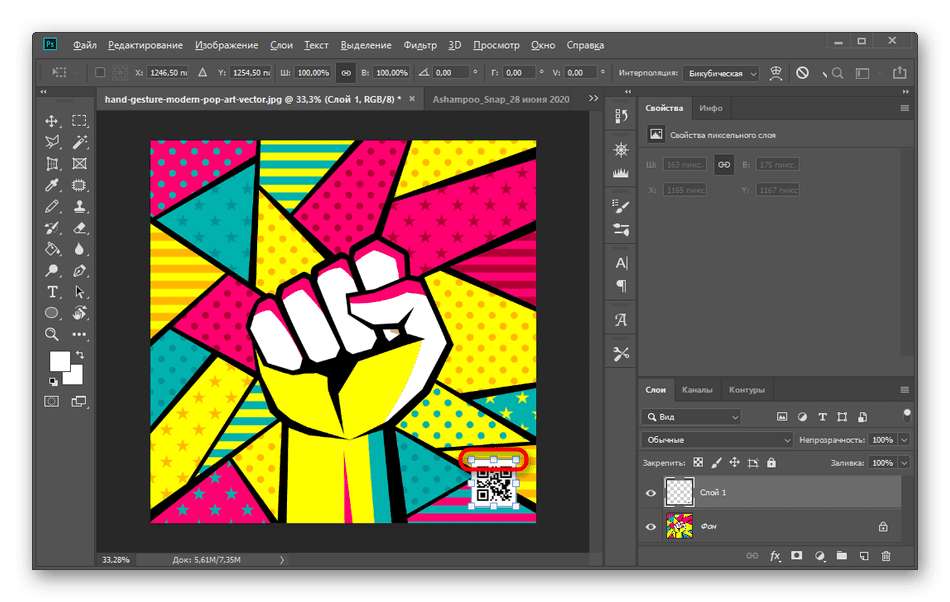
Task: Open the Непрозрачность slider arrow
Action: [905, 440]
